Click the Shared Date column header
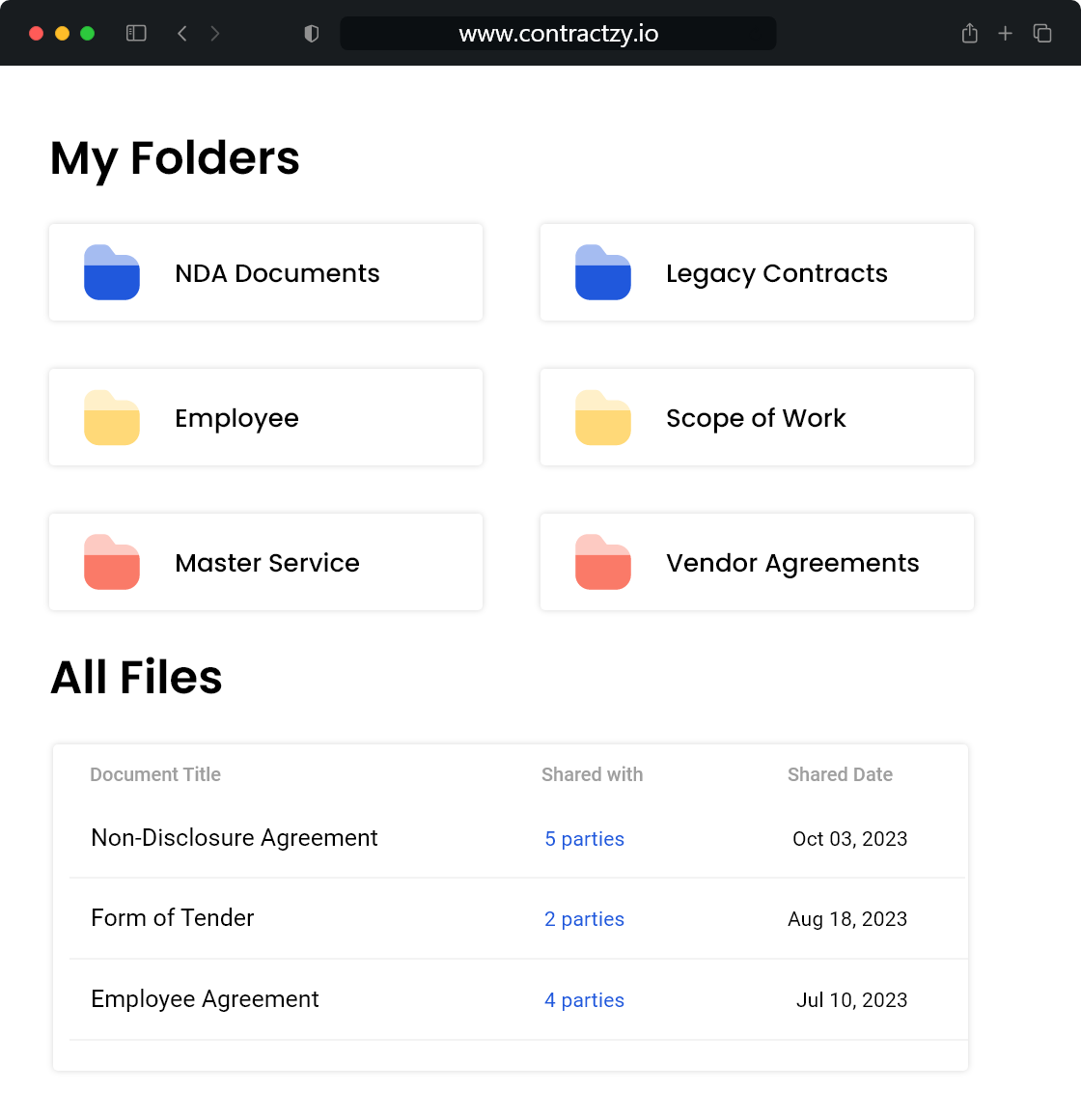This screenshot has height=1120, width=1081. pyautogui.click(x=840, y=774)
